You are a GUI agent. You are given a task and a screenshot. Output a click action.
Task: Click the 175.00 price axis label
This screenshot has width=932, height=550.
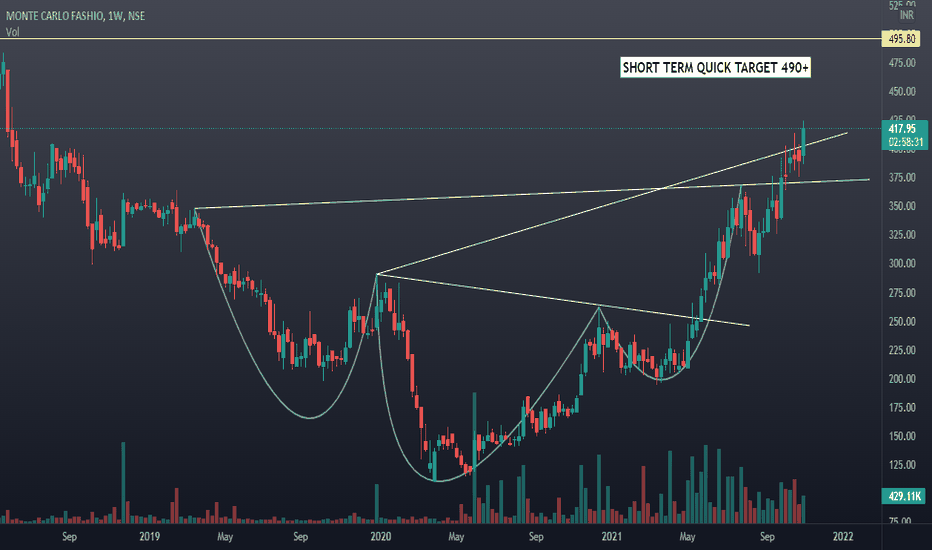[902, 408]
